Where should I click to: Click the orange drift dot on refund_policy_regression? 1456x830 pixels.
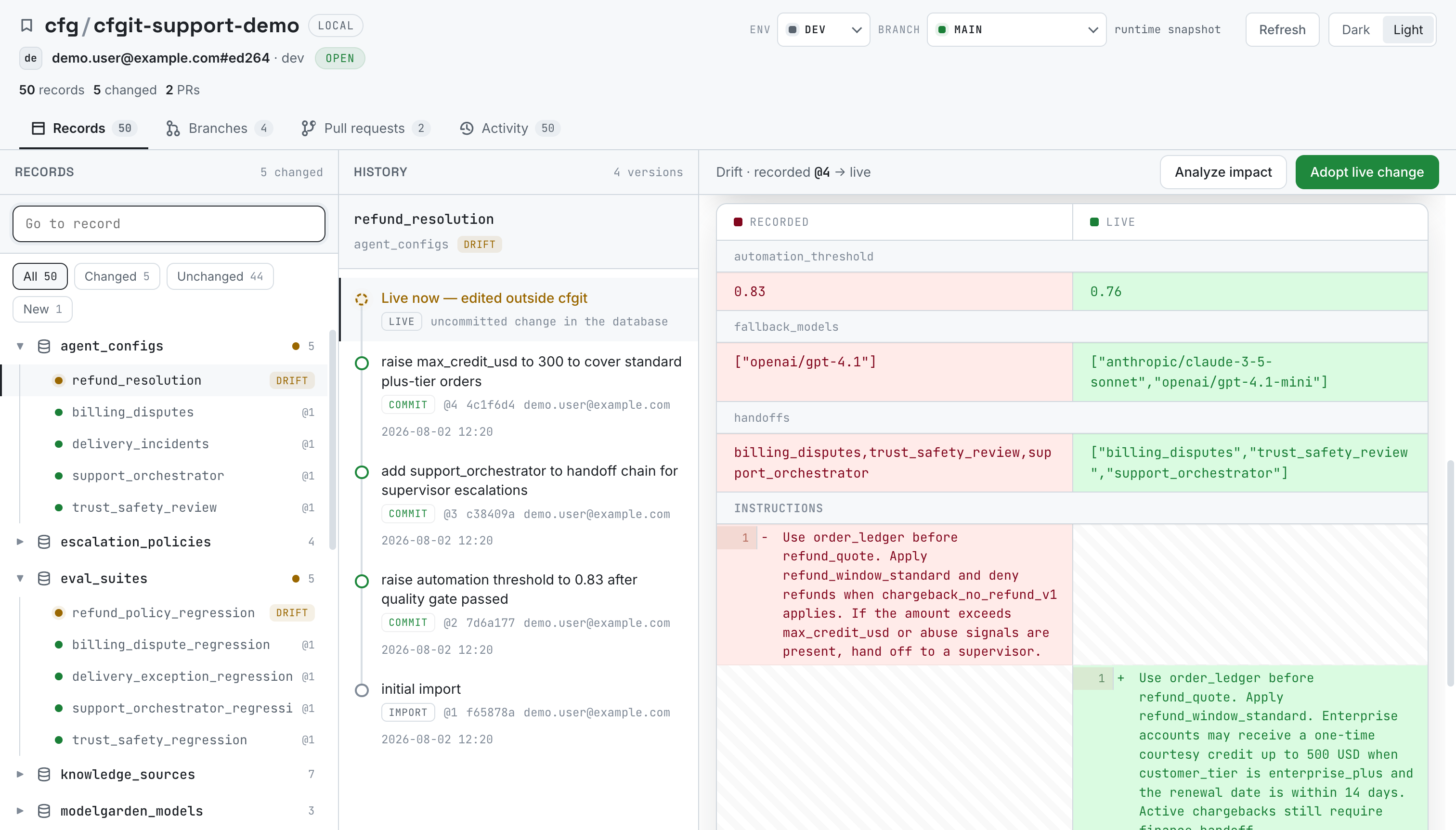[x=59, y=613]
